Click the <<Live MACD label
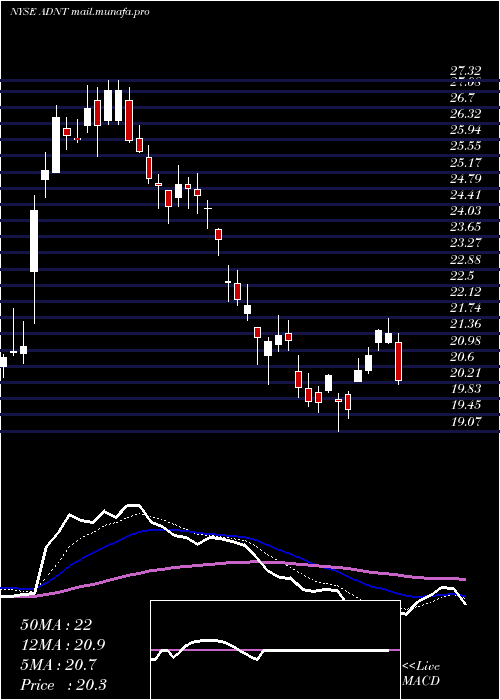The width and height of the screenshot is (500, 700). [x=421, y=674]
